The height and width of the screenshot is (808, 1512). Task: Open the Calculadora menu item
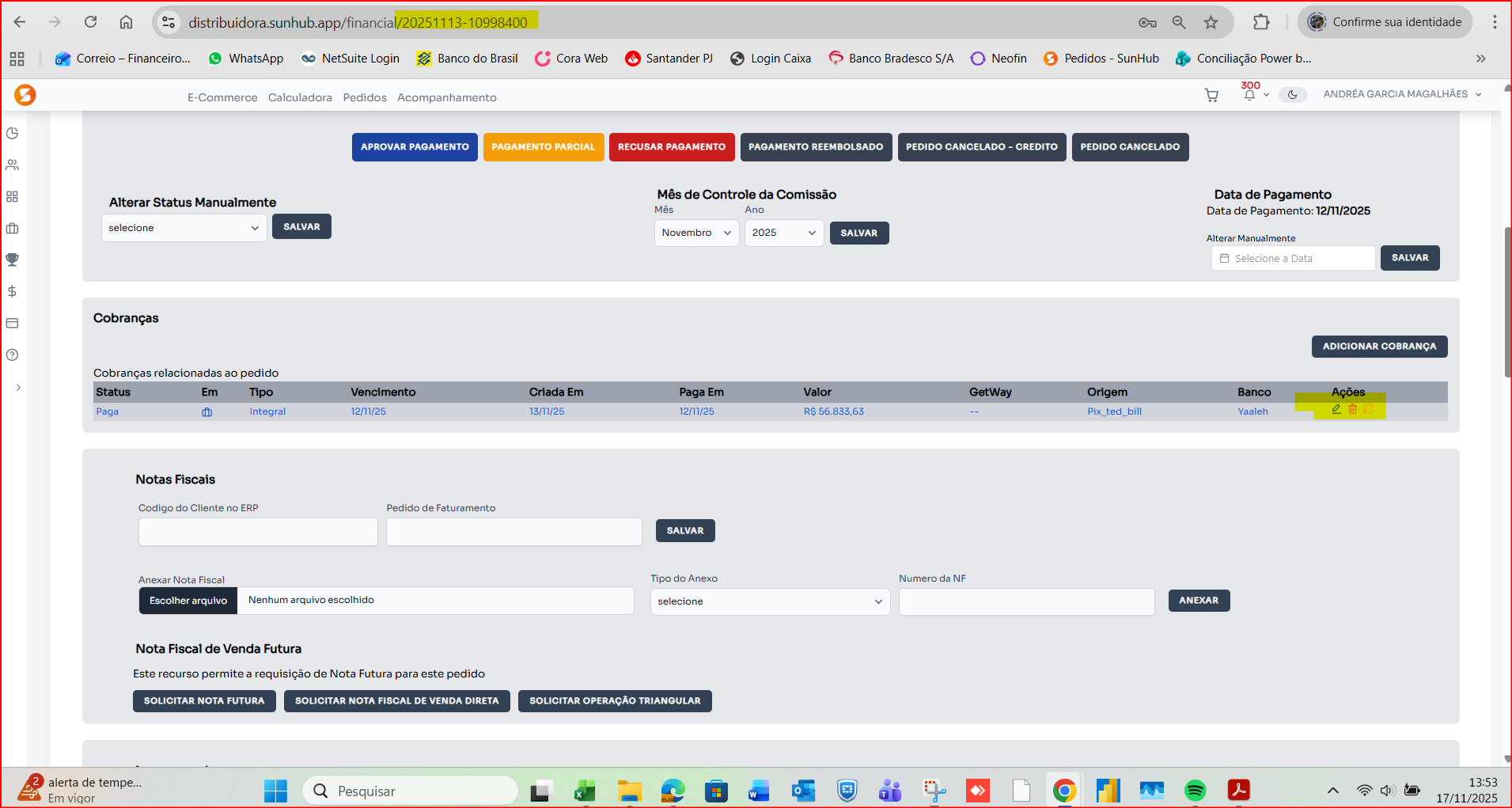pyautogui.click(x=300, y=97)
